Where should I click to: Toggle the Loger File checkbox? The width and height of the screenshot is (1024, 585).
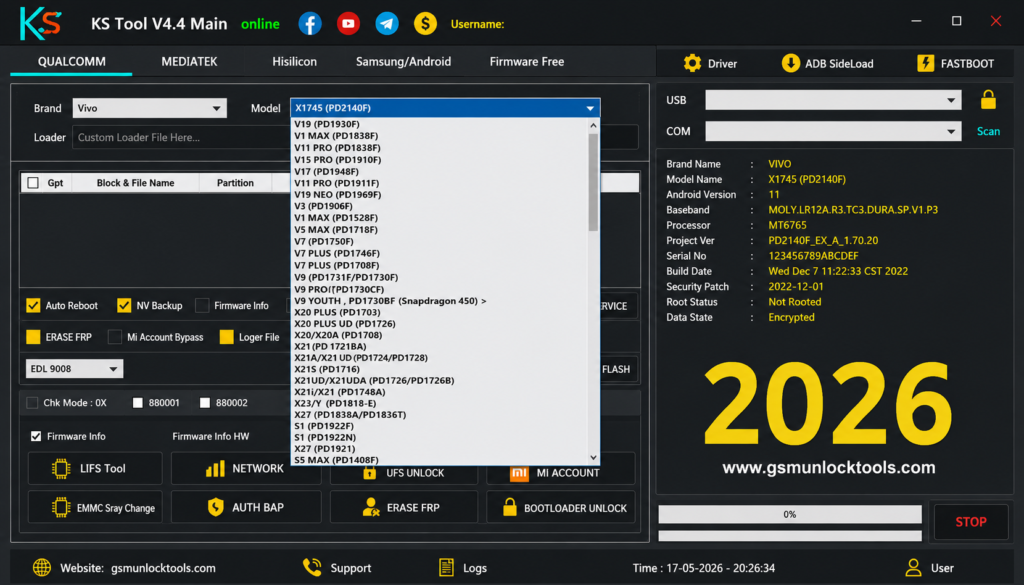coord(227,337)
